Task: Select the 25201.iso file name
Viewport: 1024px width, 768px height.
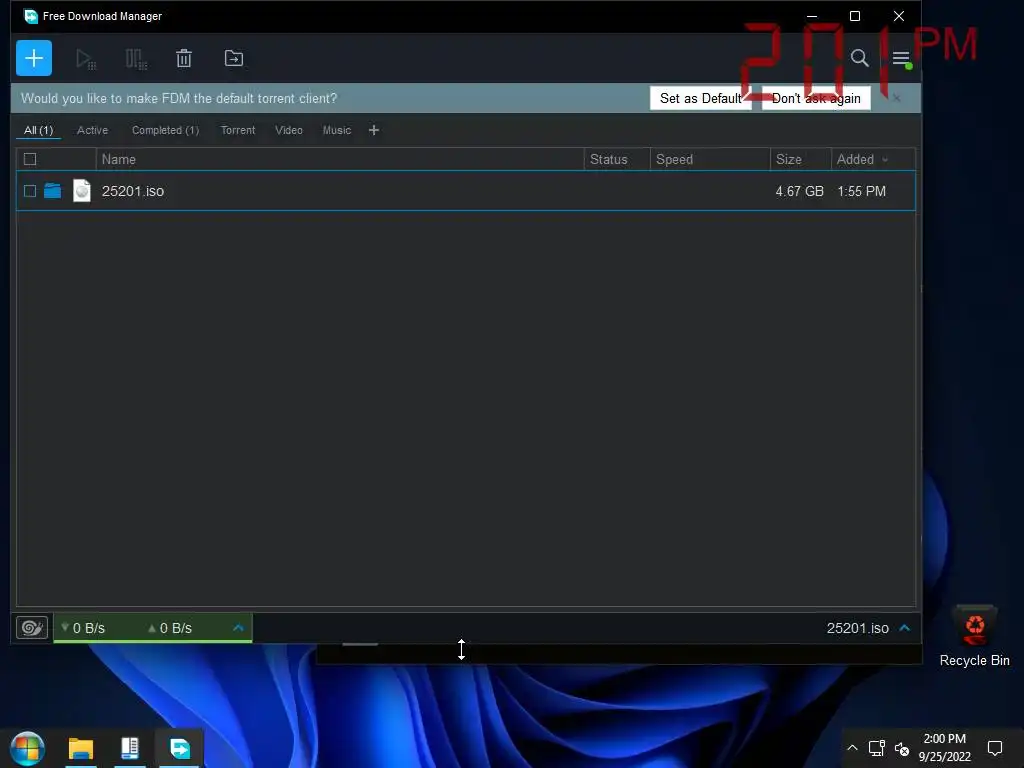Action: [133, 191]
